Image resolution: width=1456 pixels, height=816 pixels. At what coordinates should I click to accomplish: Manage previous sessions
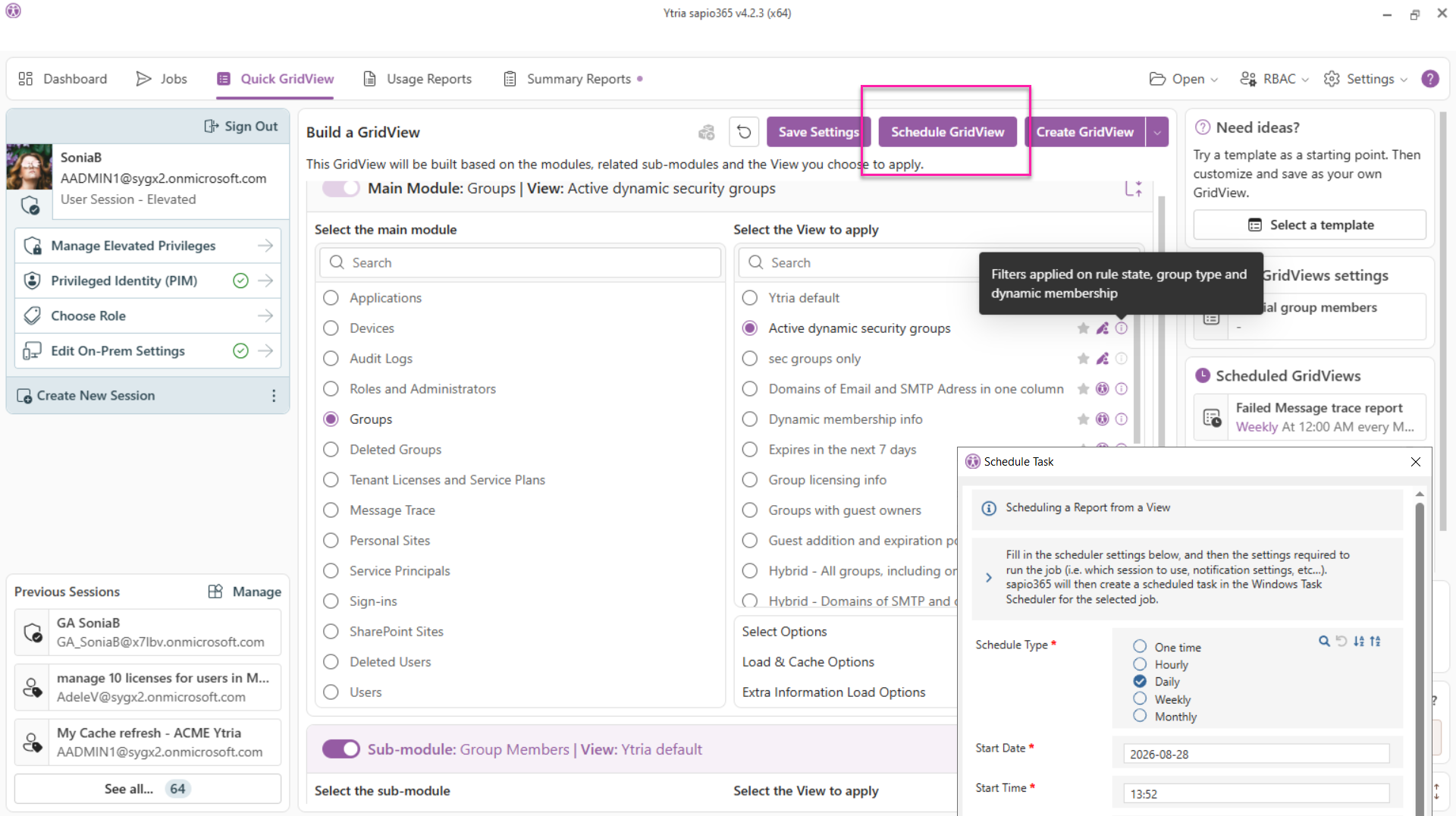tap(244, 592)
